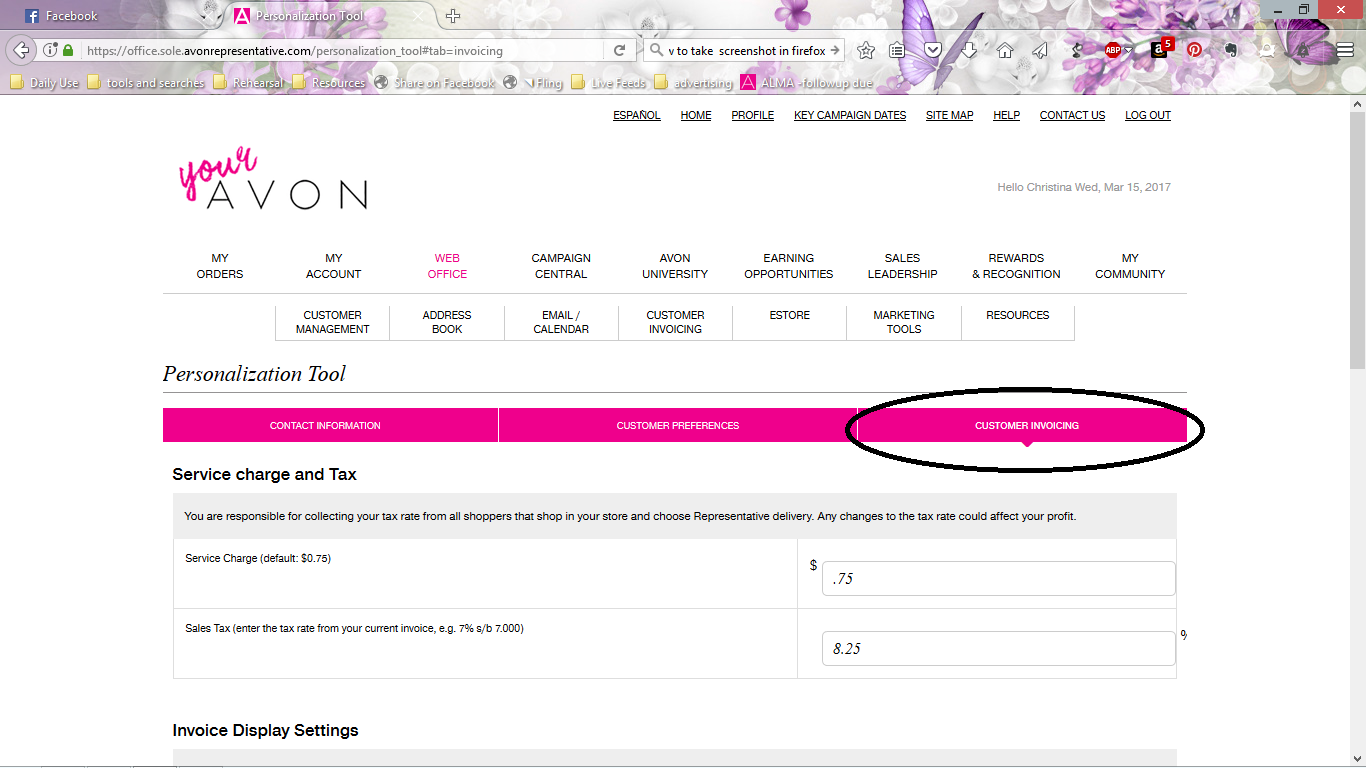
Task: Click the Firefox search box
Action: pyautogui.click(x=745, y=50)
